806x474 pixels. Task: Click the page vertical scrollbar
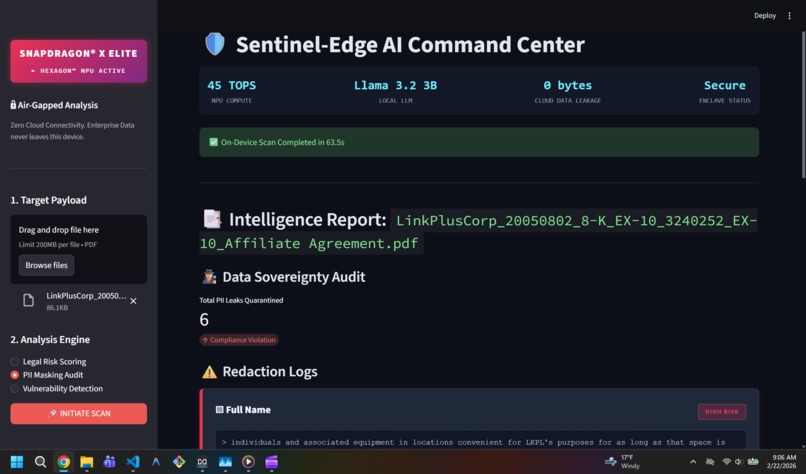[x=803, y=105]
